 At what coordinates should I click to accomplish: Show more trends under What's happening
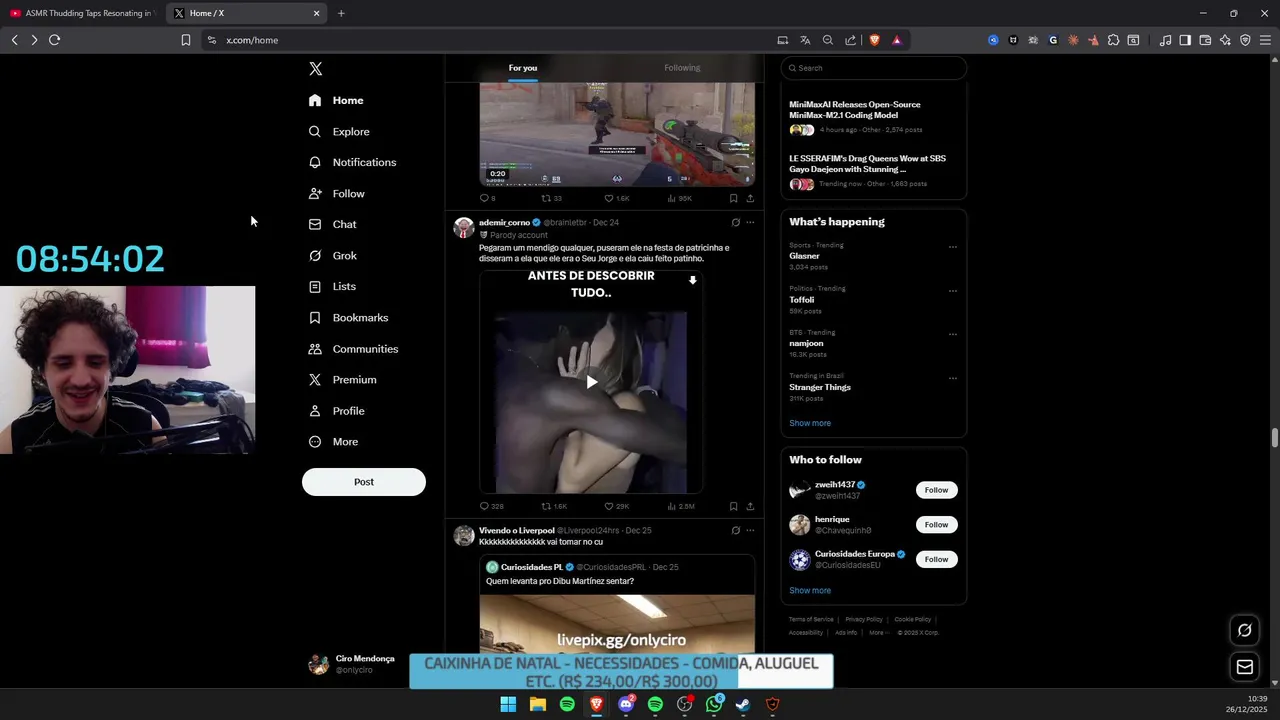click(810, 423)
